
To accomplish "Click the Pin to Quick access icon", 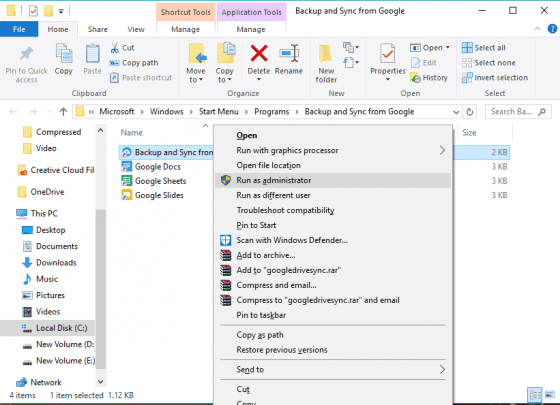I will point(26,54).
